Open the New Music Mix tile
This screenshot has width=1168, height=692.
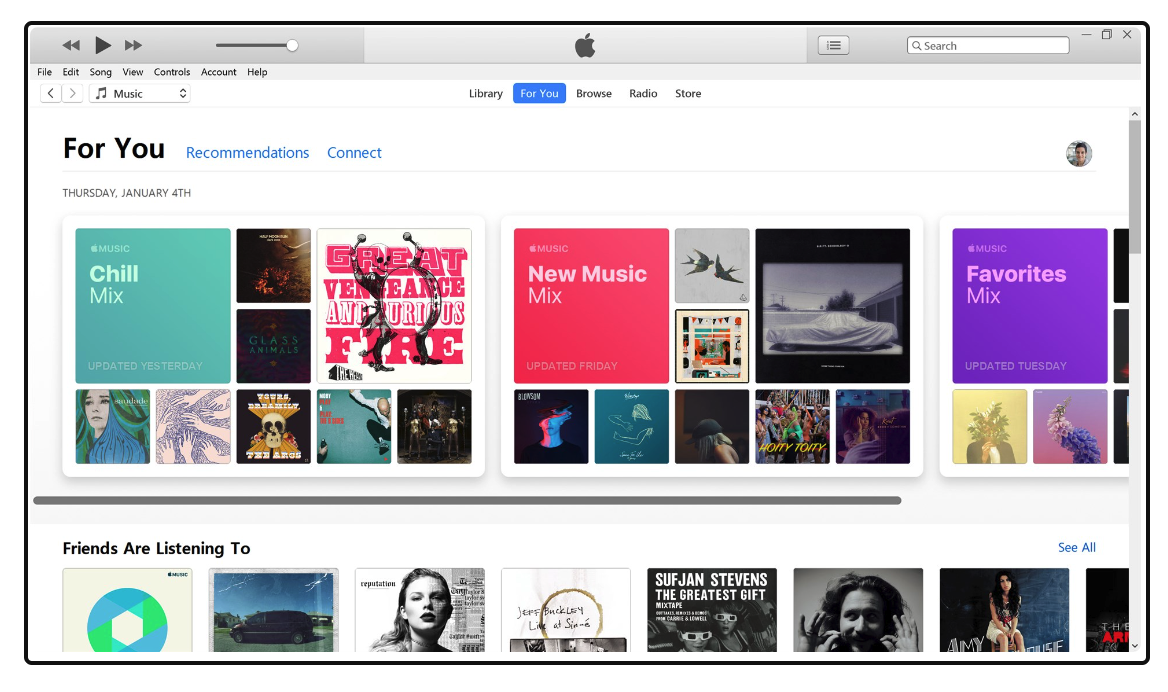[x=591, y=306]
